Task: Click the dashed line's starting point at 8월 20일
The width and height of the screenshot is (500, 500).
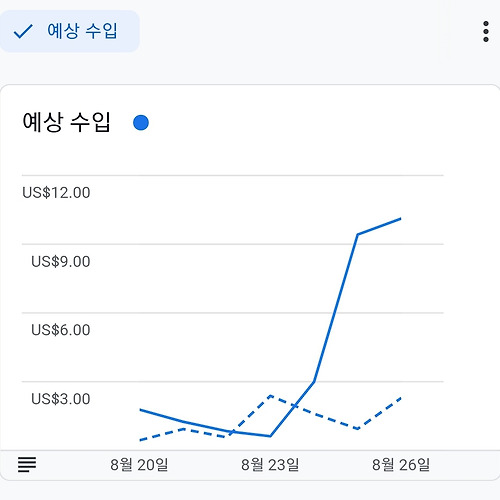Action: click(140, 440)
